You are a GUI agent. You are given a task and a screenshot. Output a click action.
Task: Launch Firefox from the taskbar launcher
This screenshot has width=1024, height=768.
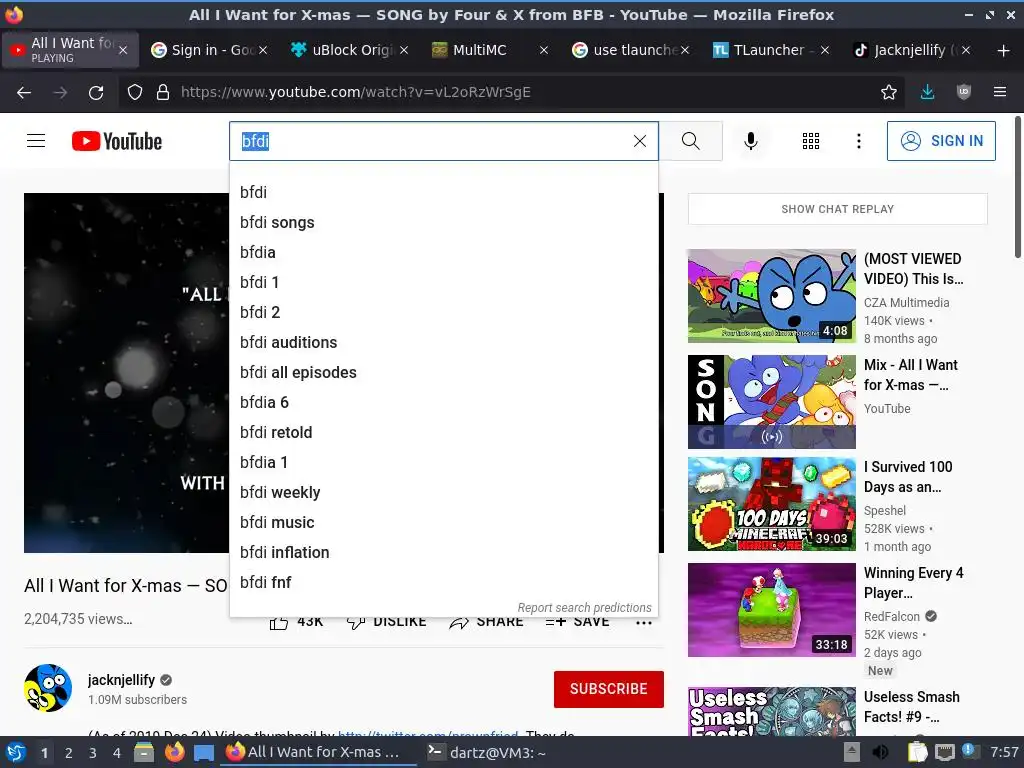coord(174,753)
